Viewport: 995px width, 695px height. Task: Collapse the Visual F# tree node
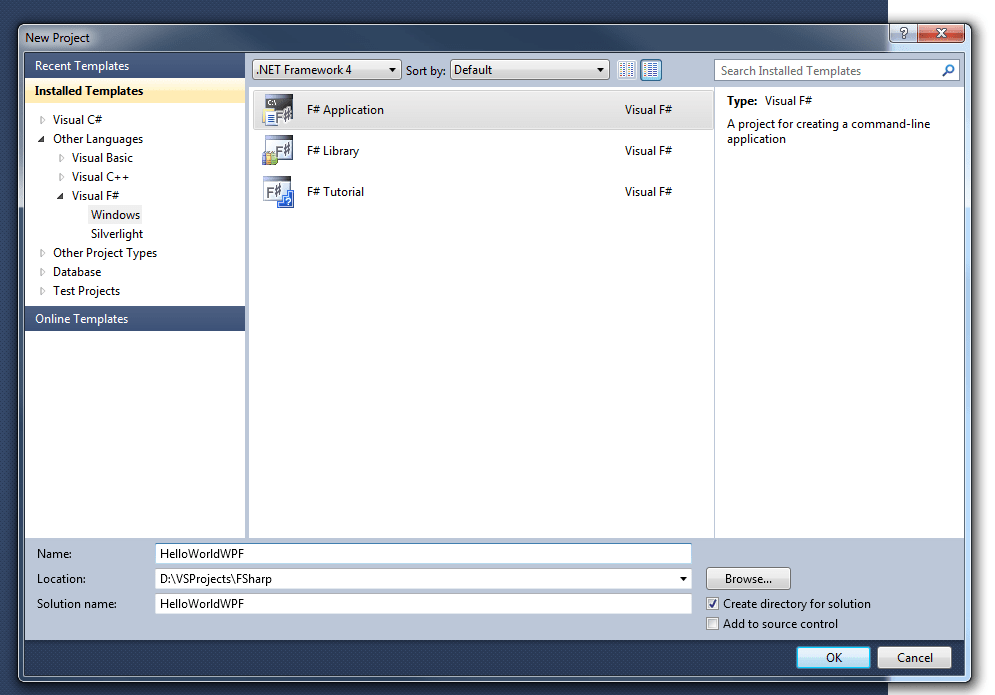(61, 196)
